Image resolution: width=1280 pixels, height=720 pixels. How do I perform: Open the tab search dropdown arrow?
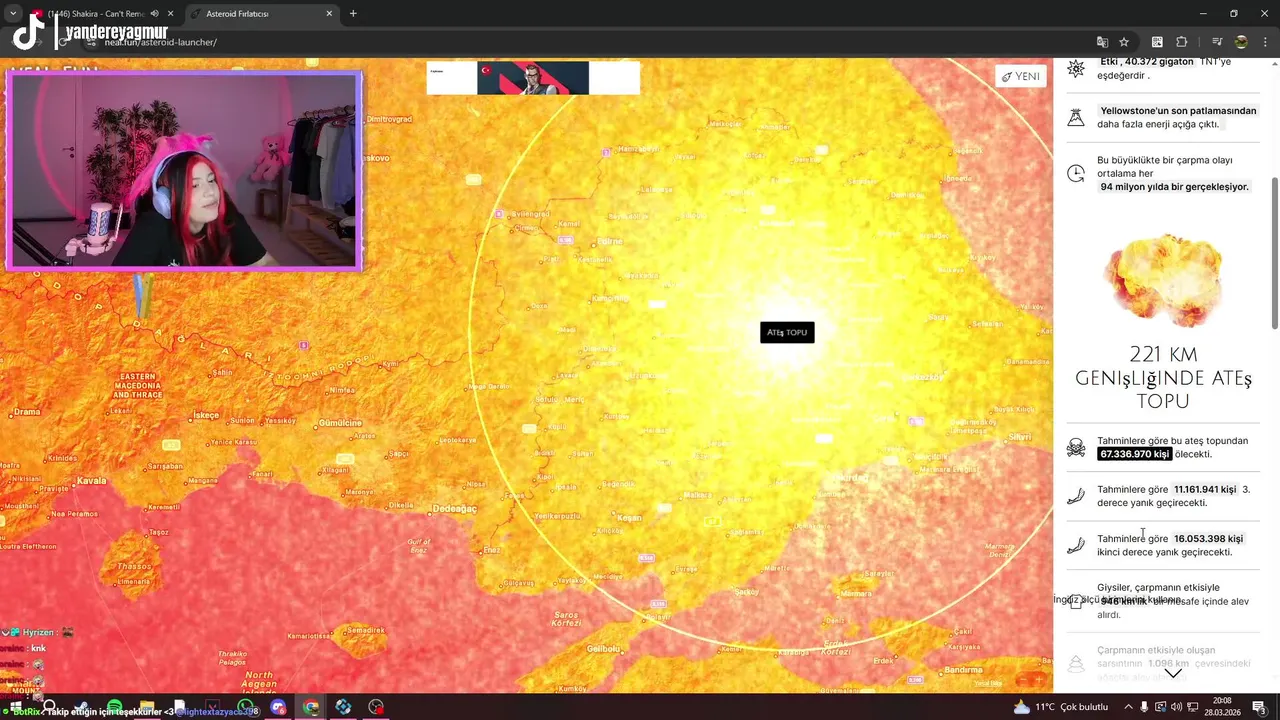[13, 14]
